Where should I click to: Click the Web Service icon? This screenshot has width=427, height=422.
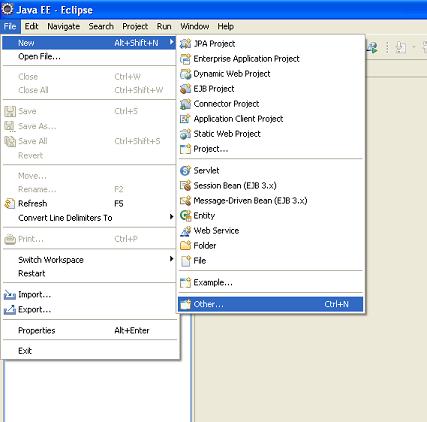coord(185,231)
